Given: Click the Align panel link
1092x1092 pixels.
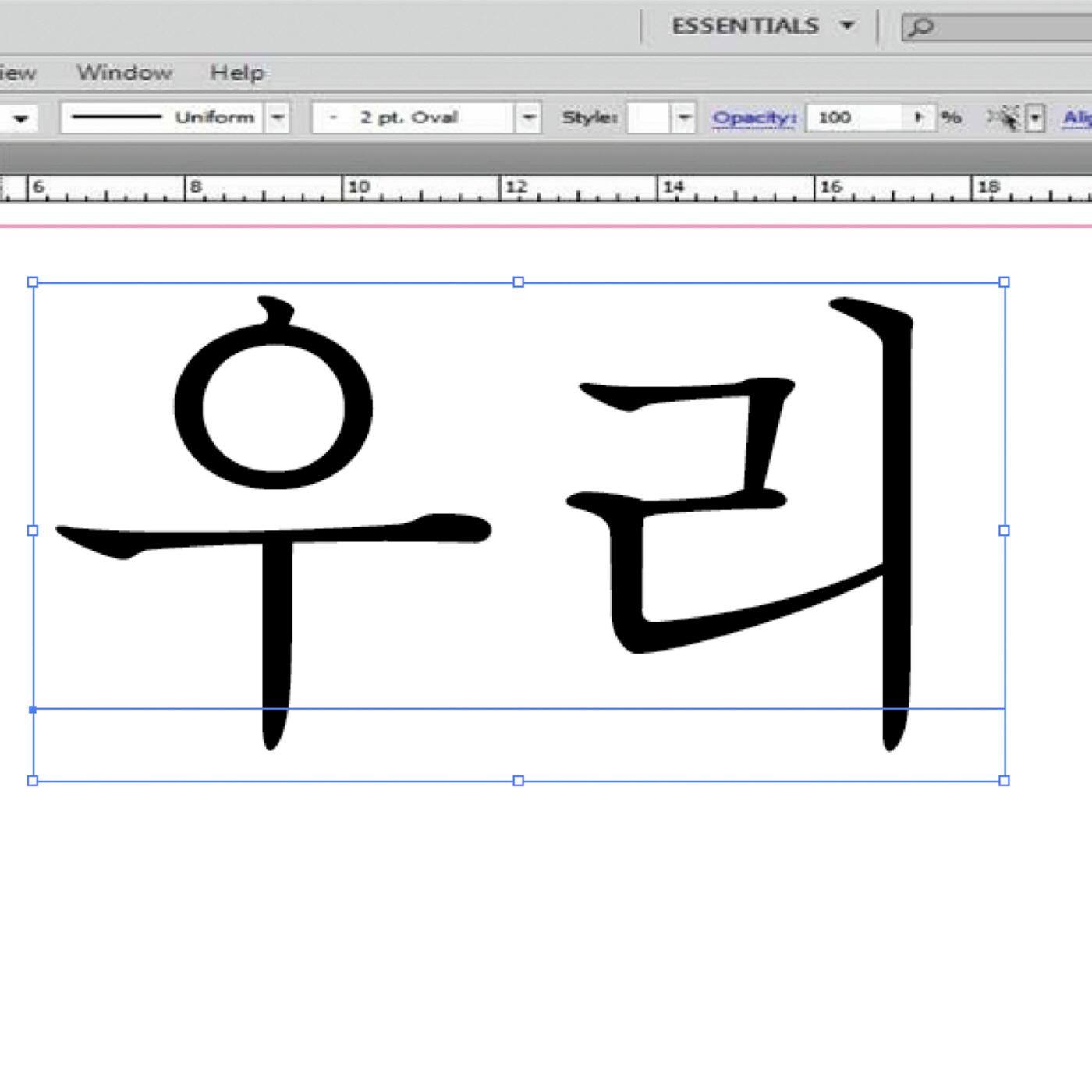Looking at the screenshot, I should pyautogui.click(x=1077, y=118).
